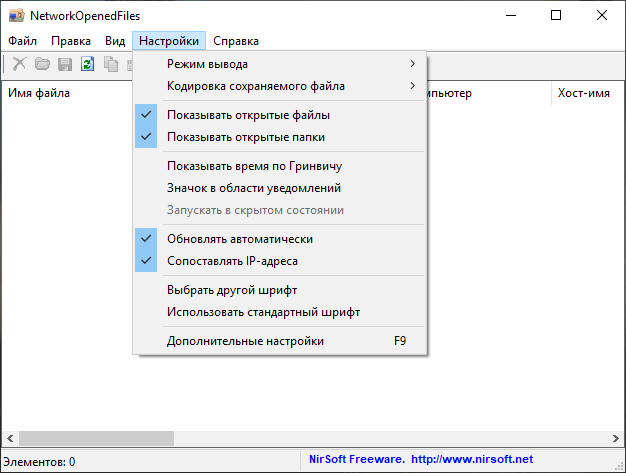Toggle 'Сопоставлять IP-адреса' option

[x=280, y=261]
